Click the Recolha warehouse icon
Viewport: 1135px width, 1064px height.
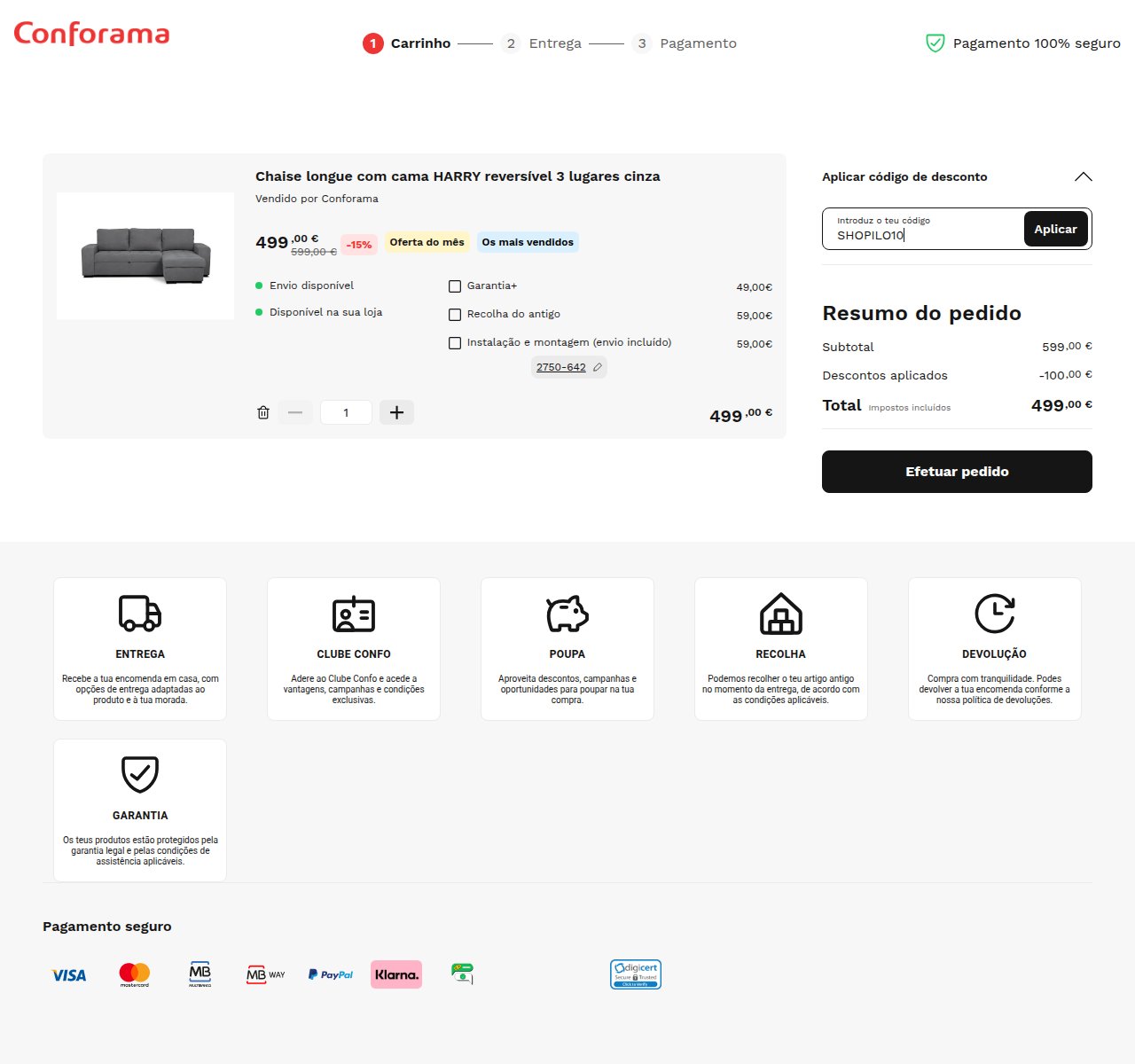tap(781, 614)
